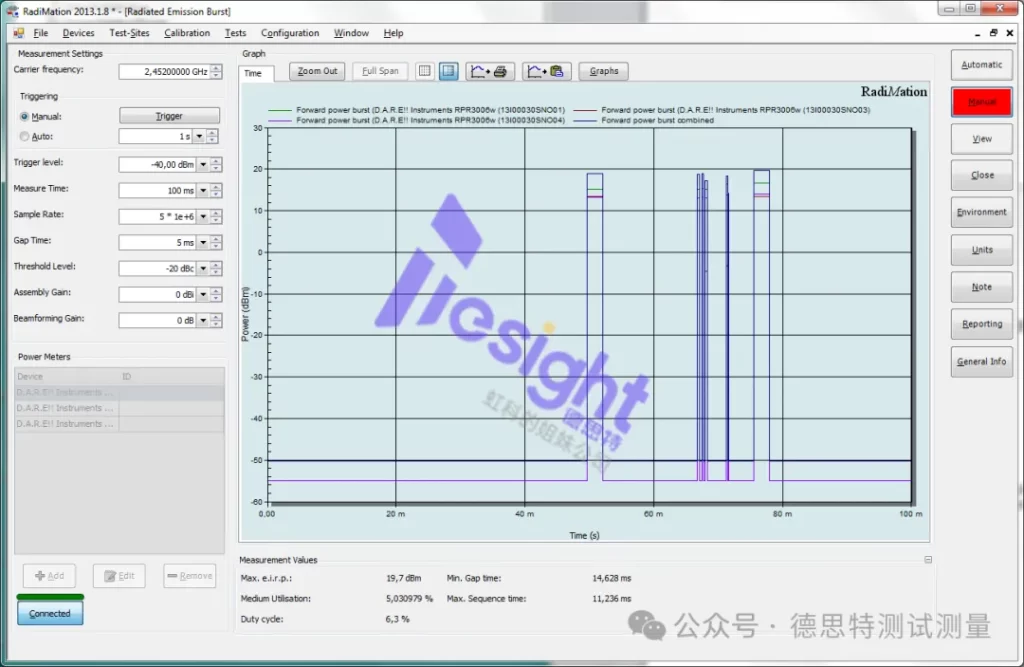Screen dimensions: 1024x667
Task: Click the Connected status button
Action: pos(50,613)
